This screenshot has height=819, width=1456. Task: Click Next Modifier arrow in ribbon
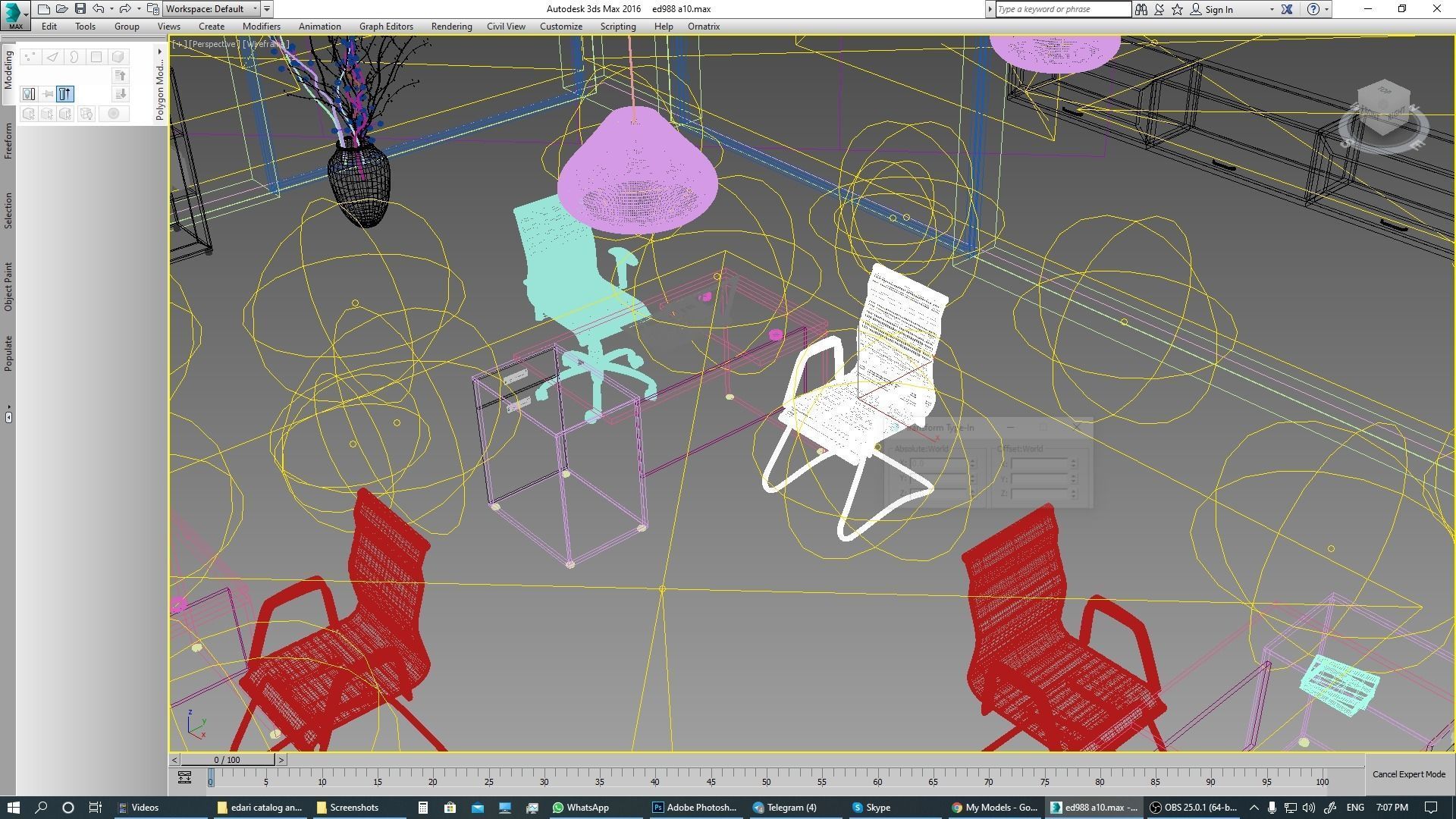tap(120, 94)
